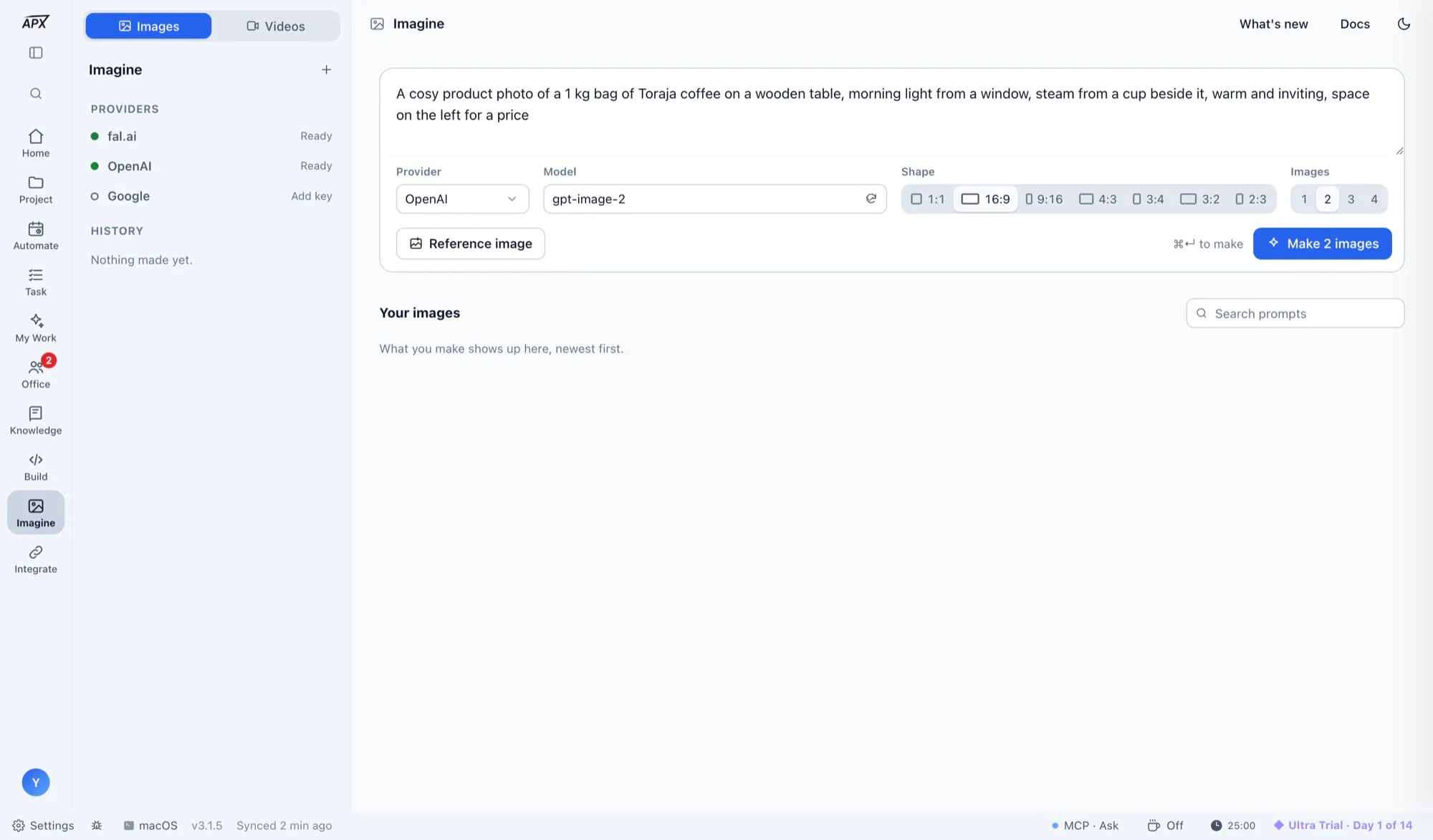Refresh the model list icon

coord(871,198)
